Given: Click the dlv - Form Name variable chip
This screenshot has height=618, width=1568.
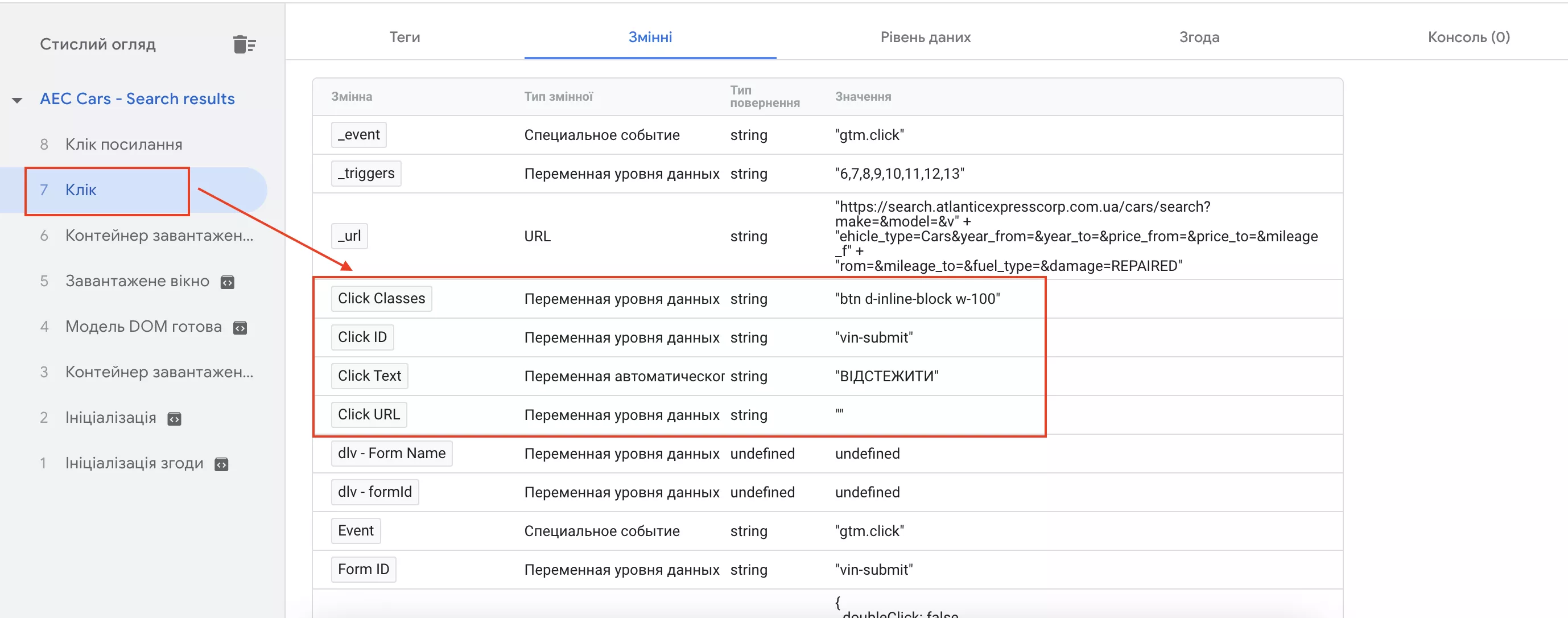Looking at the screenshot, I should pos(391,453).
